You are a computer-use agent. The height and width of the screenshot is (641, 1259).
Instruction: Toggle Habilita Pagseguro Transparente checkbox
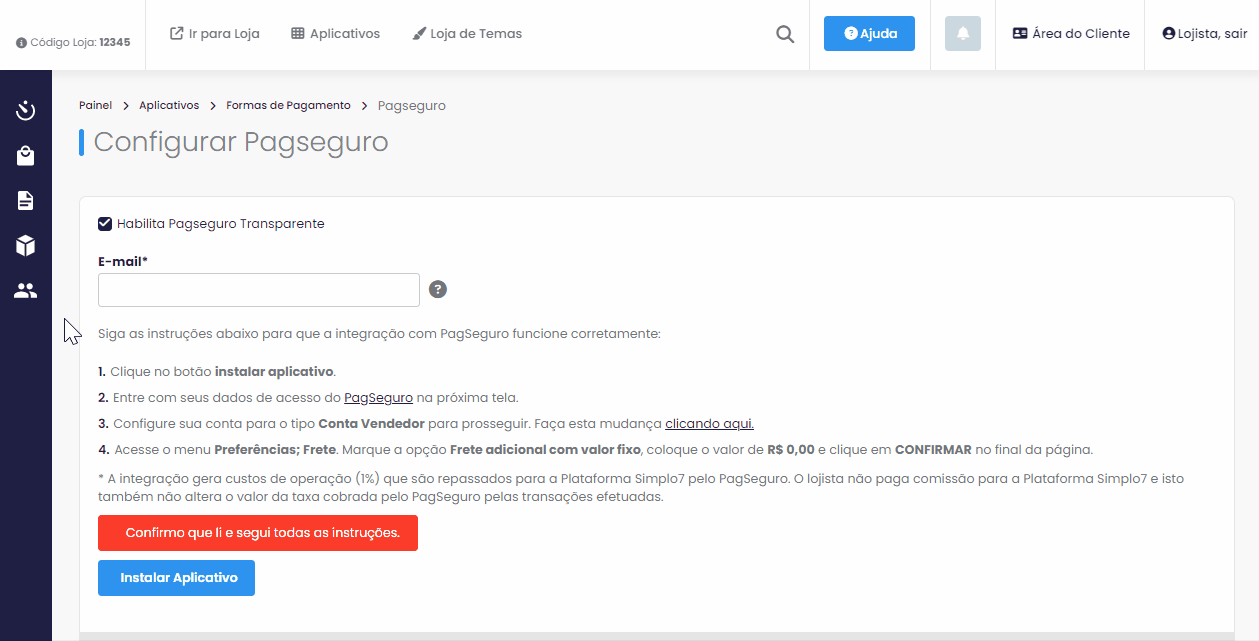[105, 224]
